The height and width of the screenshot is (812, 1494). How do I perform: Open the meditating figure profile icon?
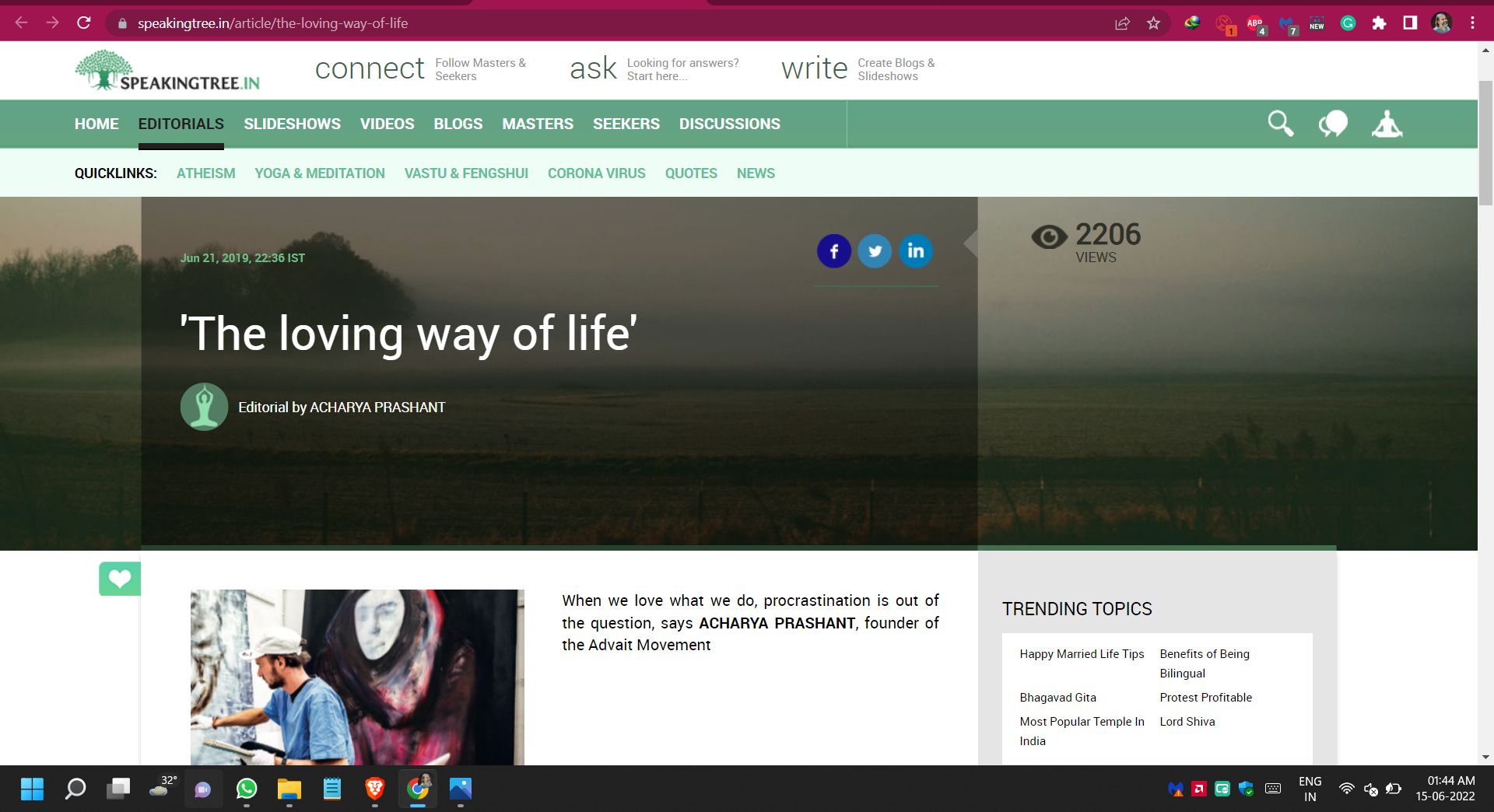(x=1387, y=124)
